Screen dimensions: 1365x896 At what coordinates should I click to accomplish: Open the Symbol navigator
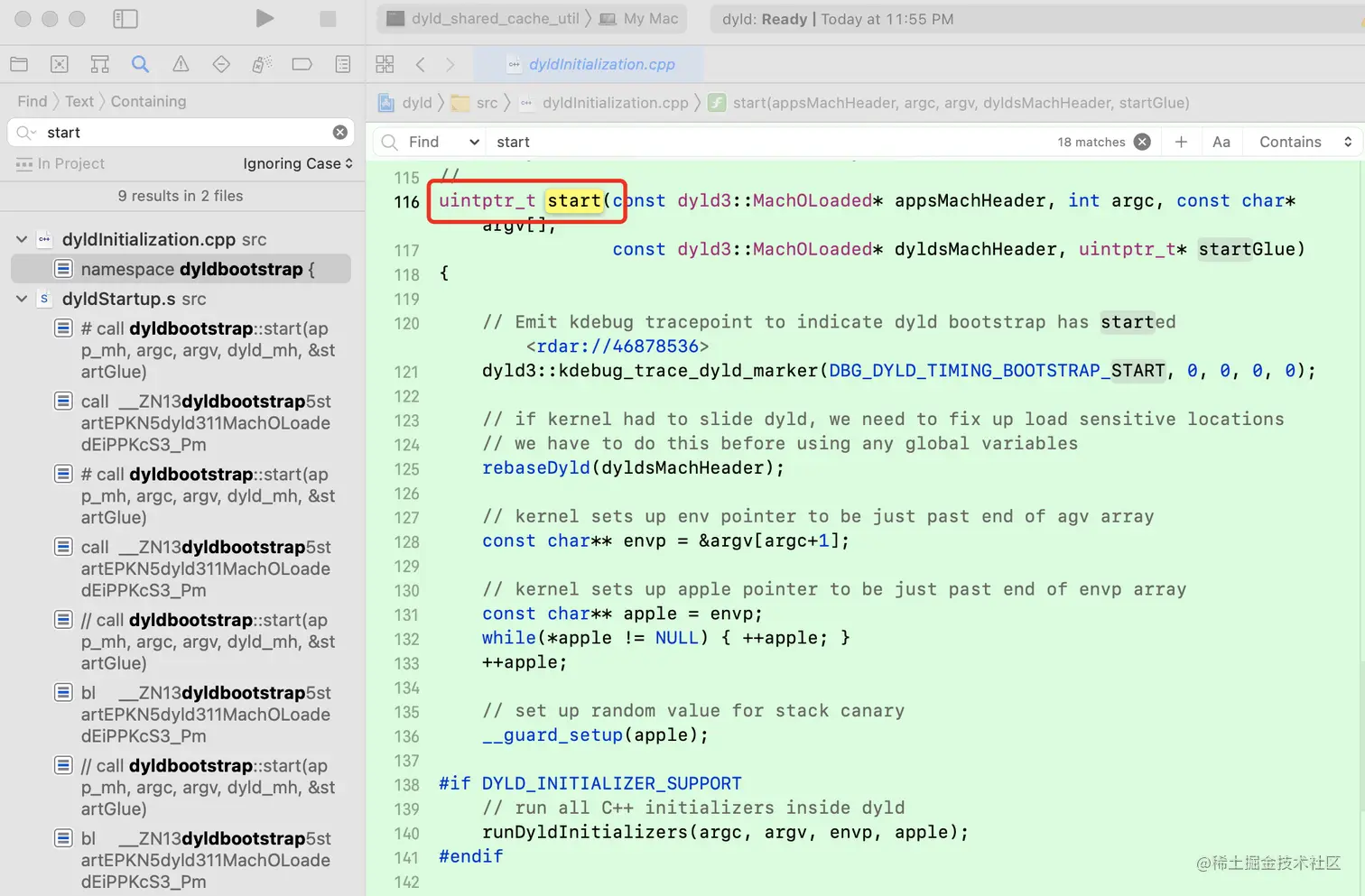coord(100,64)
